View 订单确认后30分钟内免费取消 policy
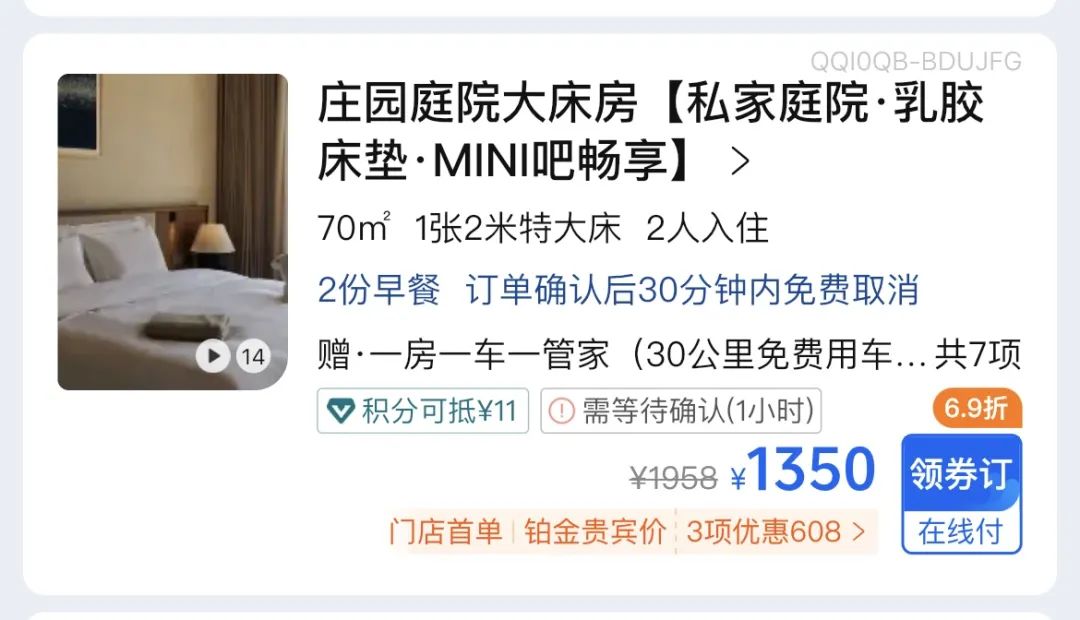 pos(692,289)
